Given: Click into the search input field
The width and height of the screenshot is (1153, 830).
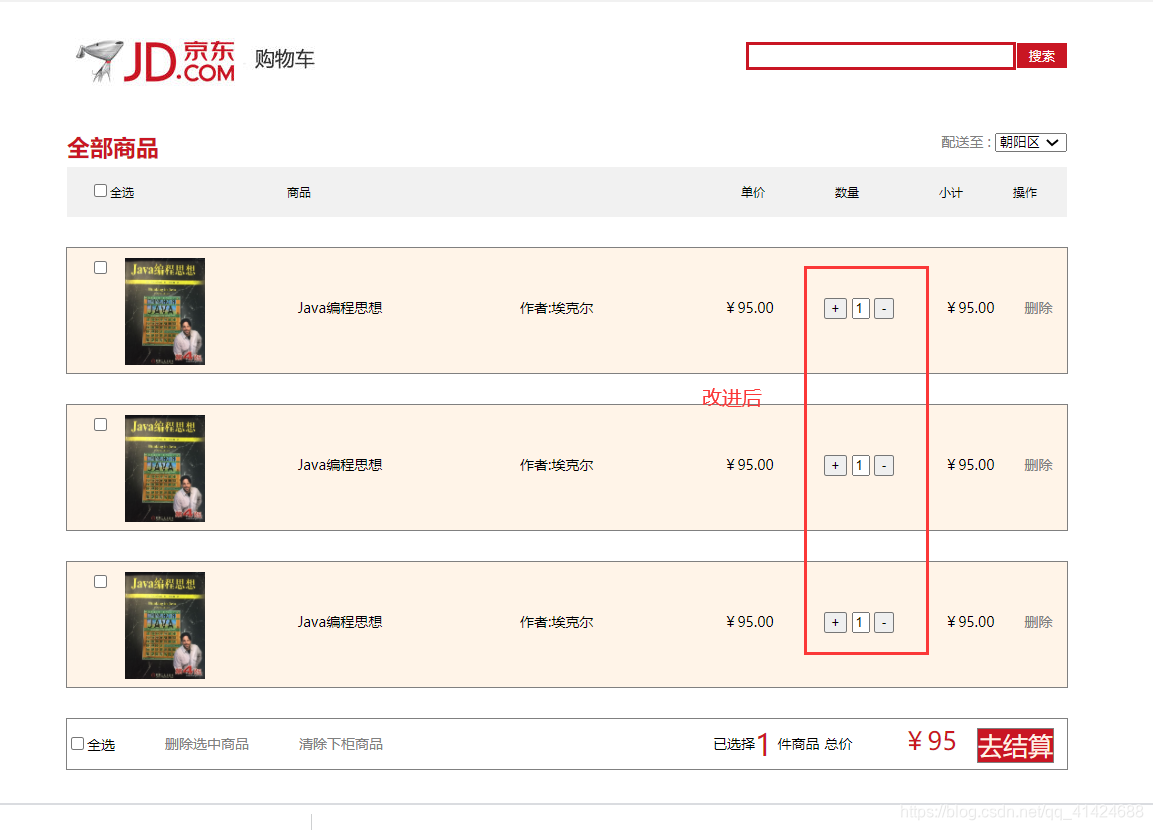Looking at the screenshot, I should pos(880,56).
